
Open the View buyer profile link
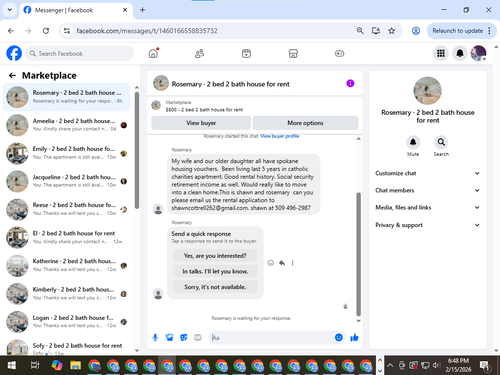280,136
